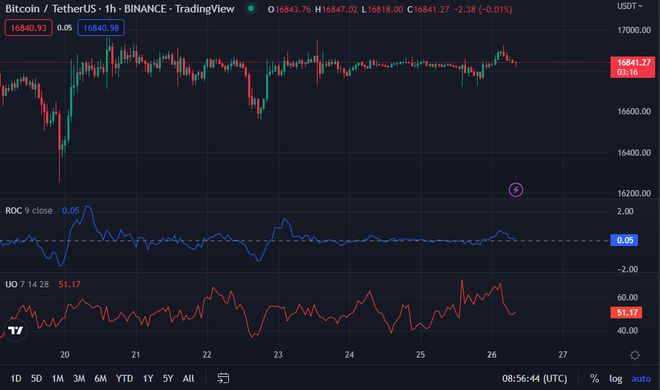The width and height of the screenshot is (660, 390).
Task: Select the All time range
Action: (189, 378)
